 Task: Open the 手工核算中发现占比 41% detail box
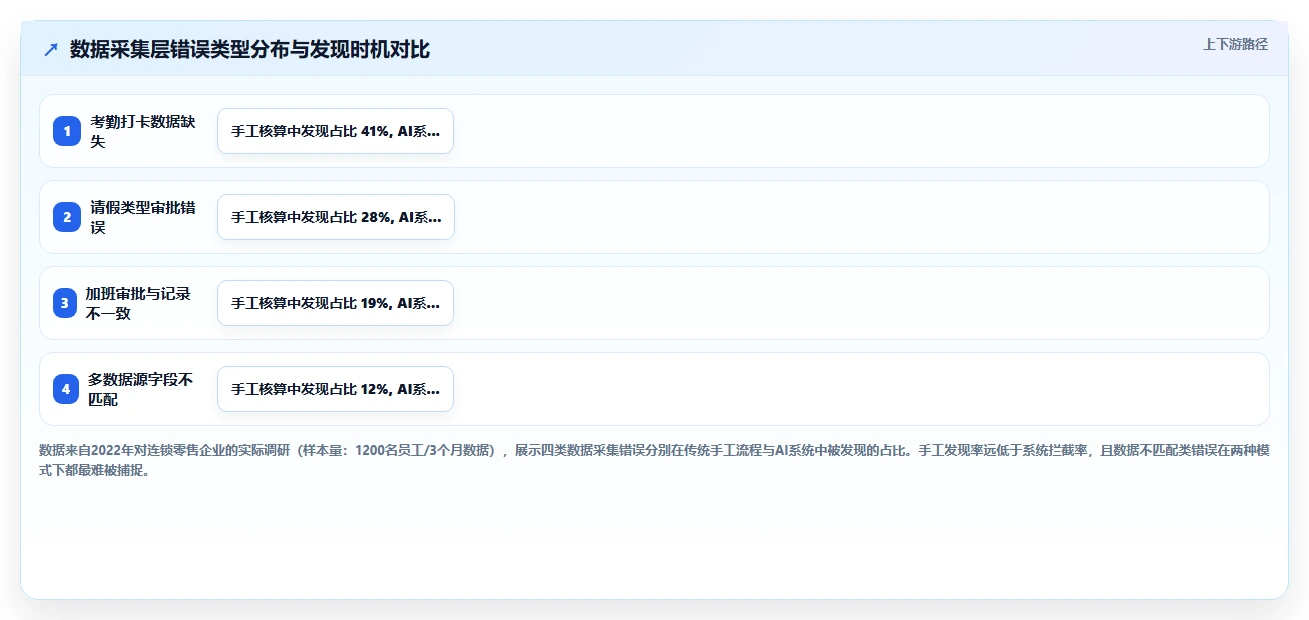[x=335, y=131]
